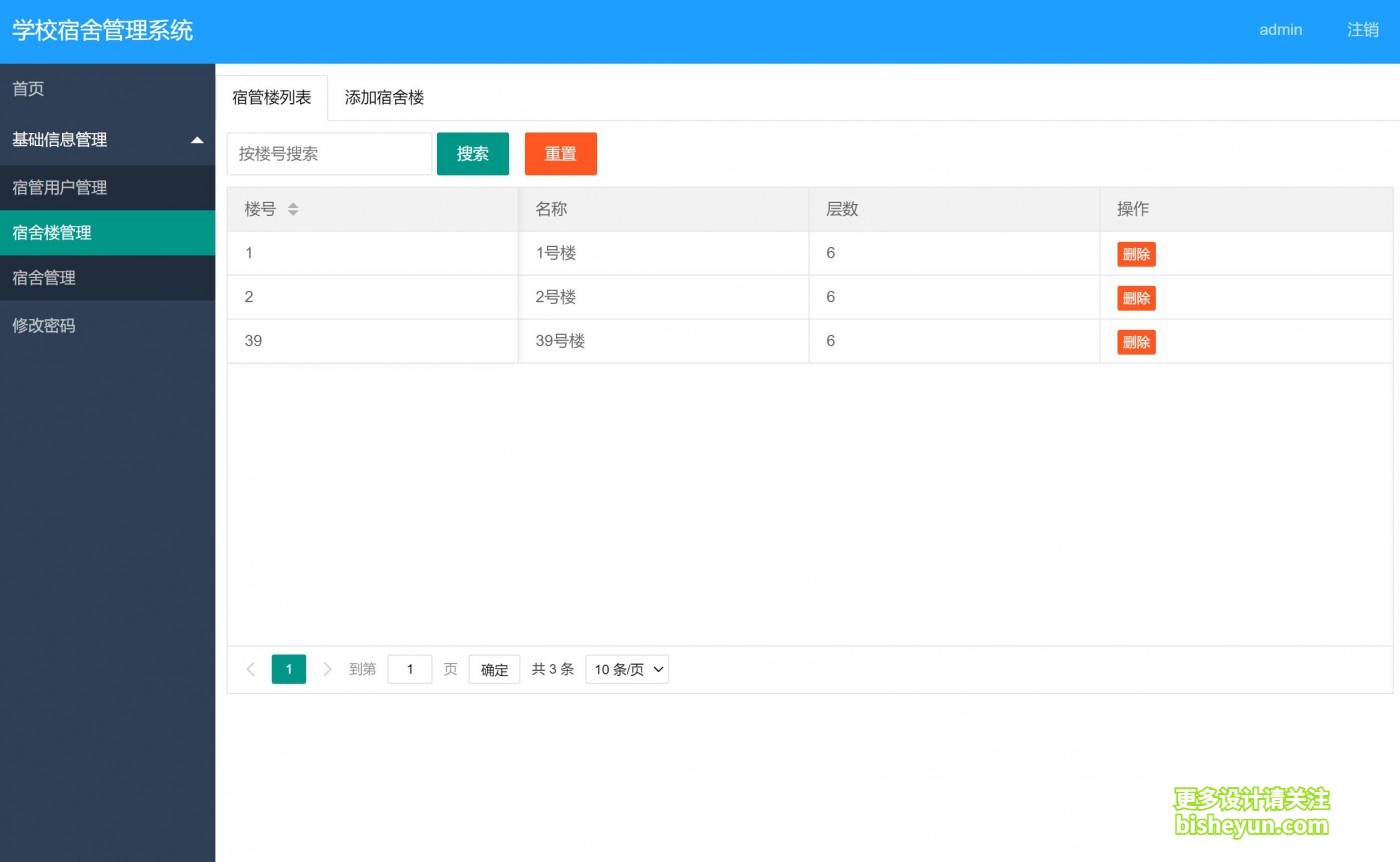Image resolution: width=1400 pixels, height=862 pixels.
Task: Switch to the 宿管楼列表 tab
Action: click(272, 98)
